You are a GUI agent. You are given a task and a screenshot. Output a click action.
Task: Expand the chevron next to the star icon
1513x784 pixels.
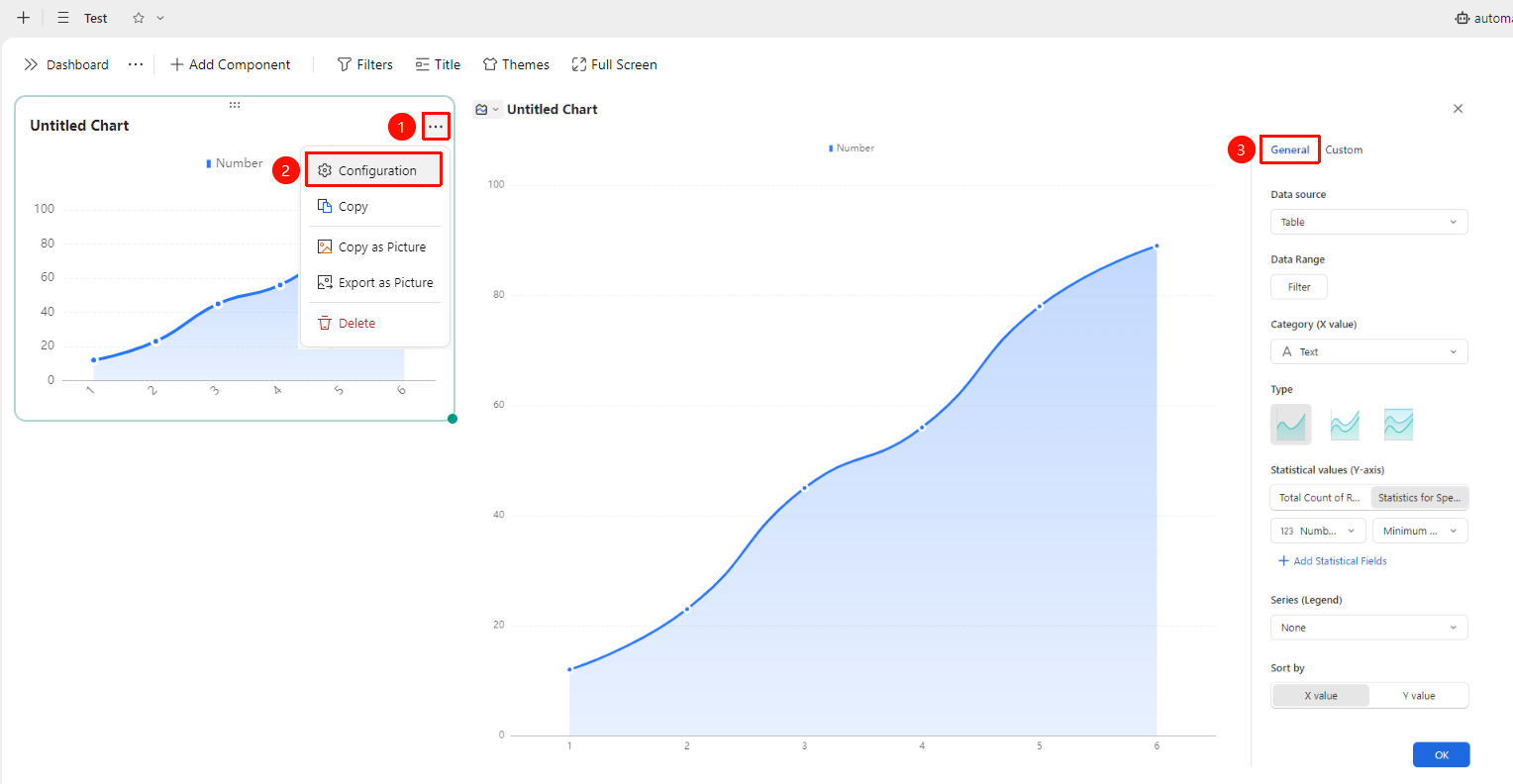(x=160, y=18)
